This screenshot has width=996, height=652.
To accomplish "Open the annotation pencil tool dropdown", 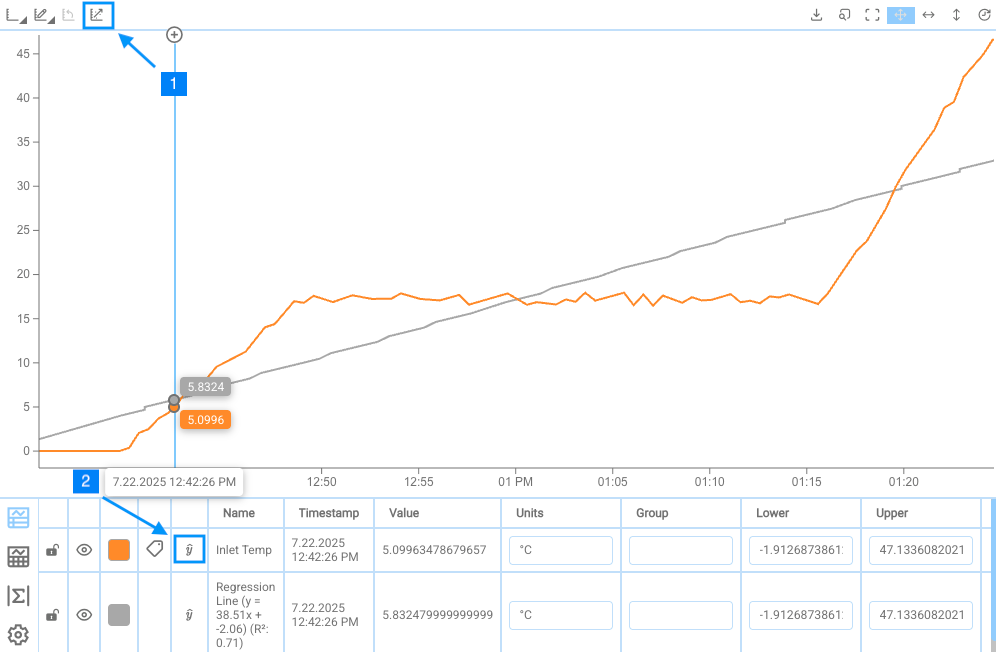I will point(43,15).
